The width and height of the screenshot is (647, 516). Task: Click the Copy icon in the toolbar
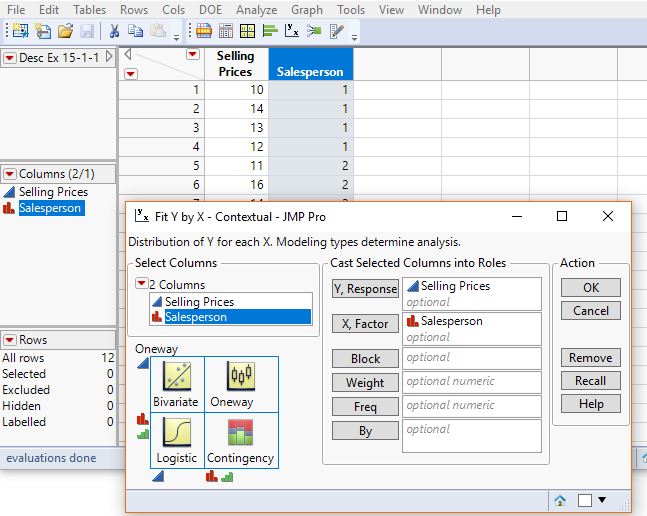pyautogui.click(x=135, y=31)
